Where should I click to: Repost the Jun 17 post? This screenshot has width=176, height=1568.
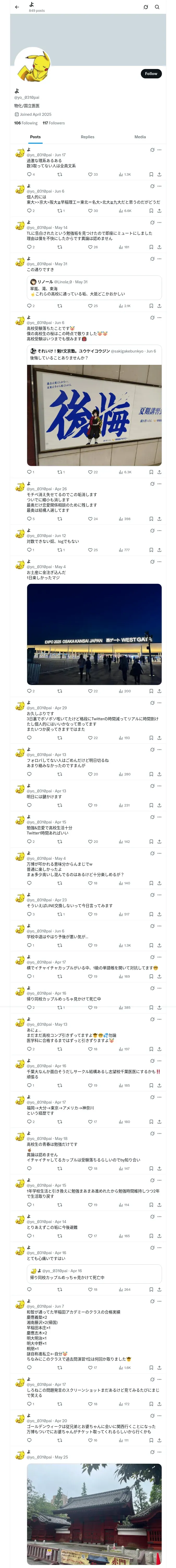[59, 174]
